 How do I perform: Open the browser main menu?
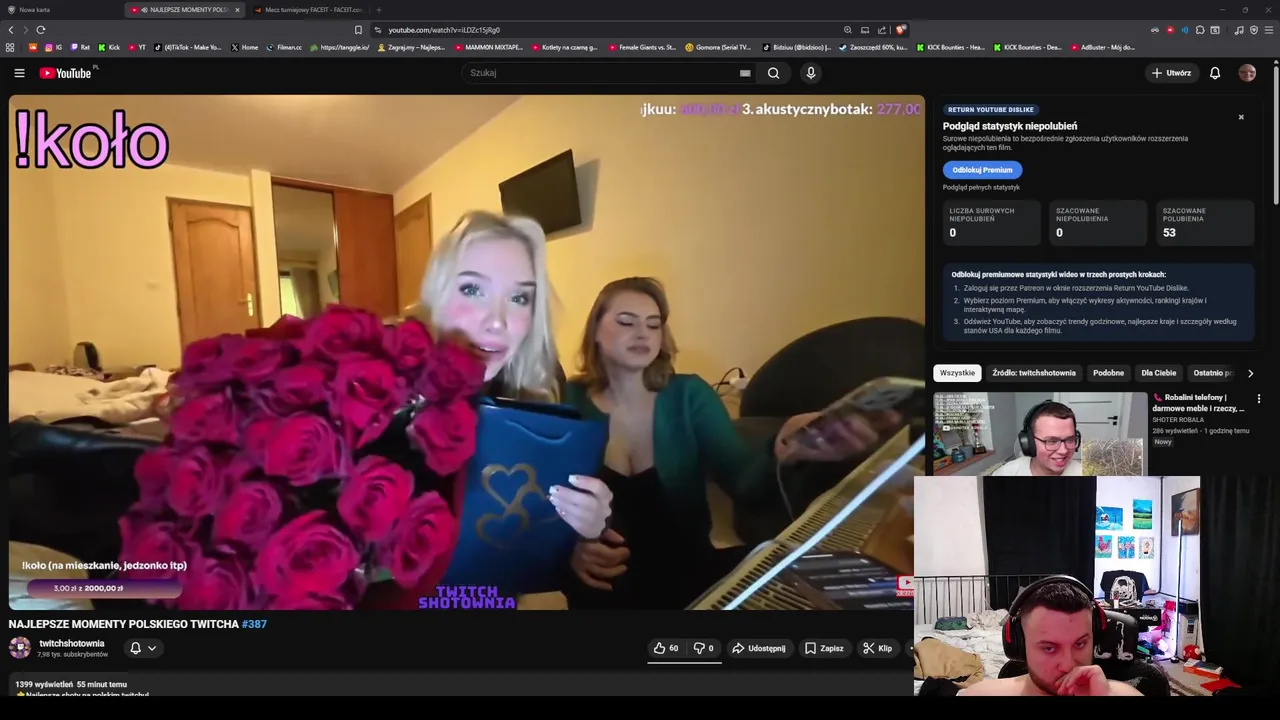1269,30
